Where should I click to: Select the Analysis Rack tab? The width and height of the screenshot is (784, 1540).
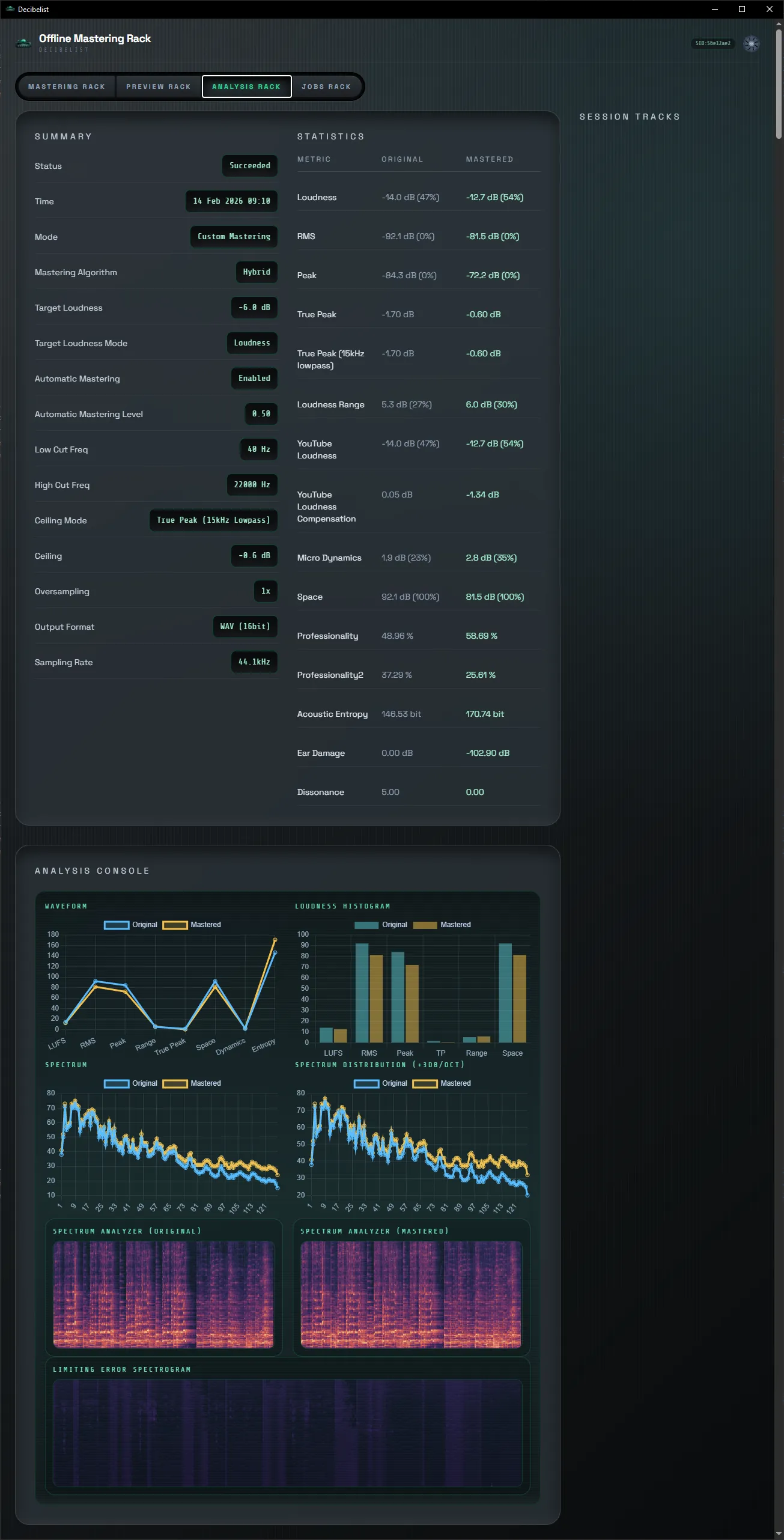tap(246, 87)
